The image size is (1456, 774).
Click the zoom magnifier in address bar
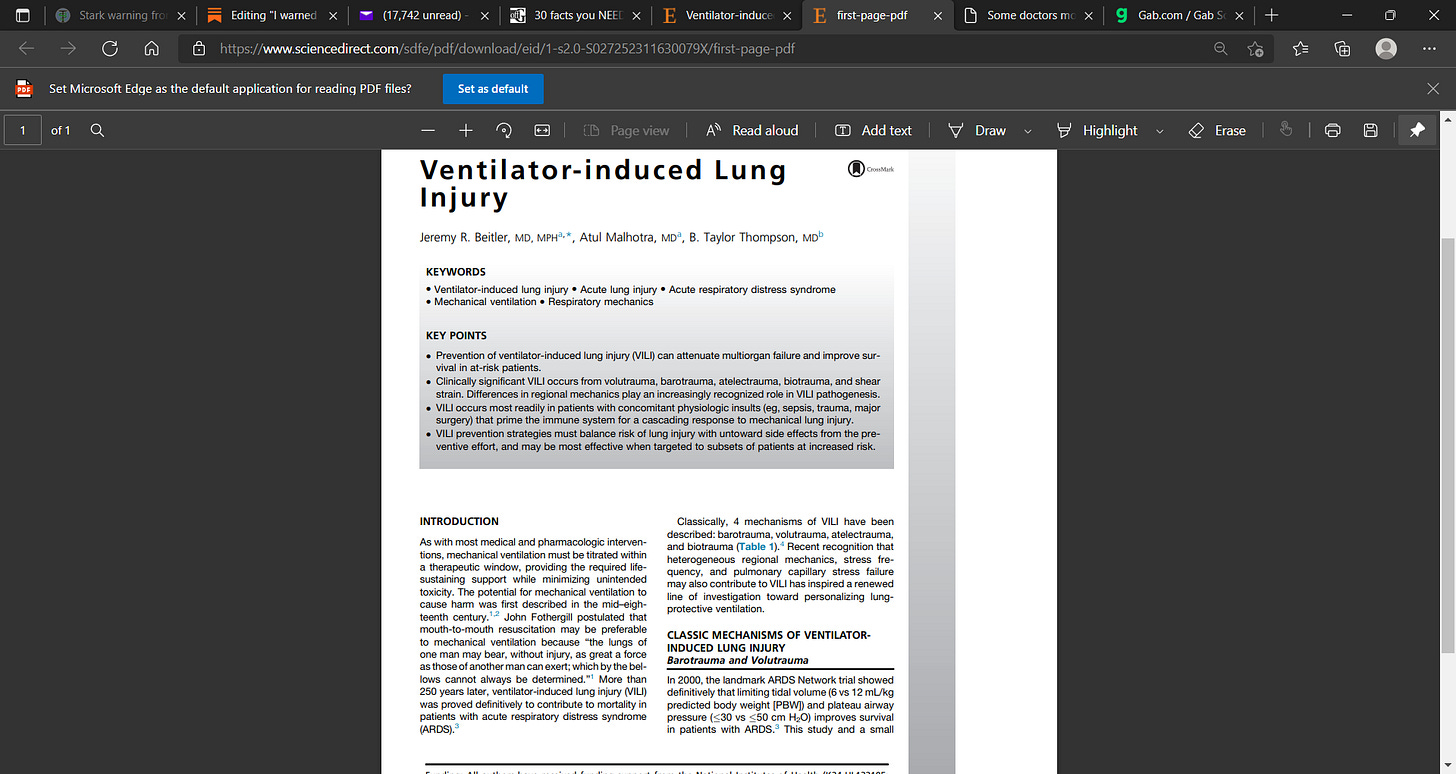pos(1220,48)
